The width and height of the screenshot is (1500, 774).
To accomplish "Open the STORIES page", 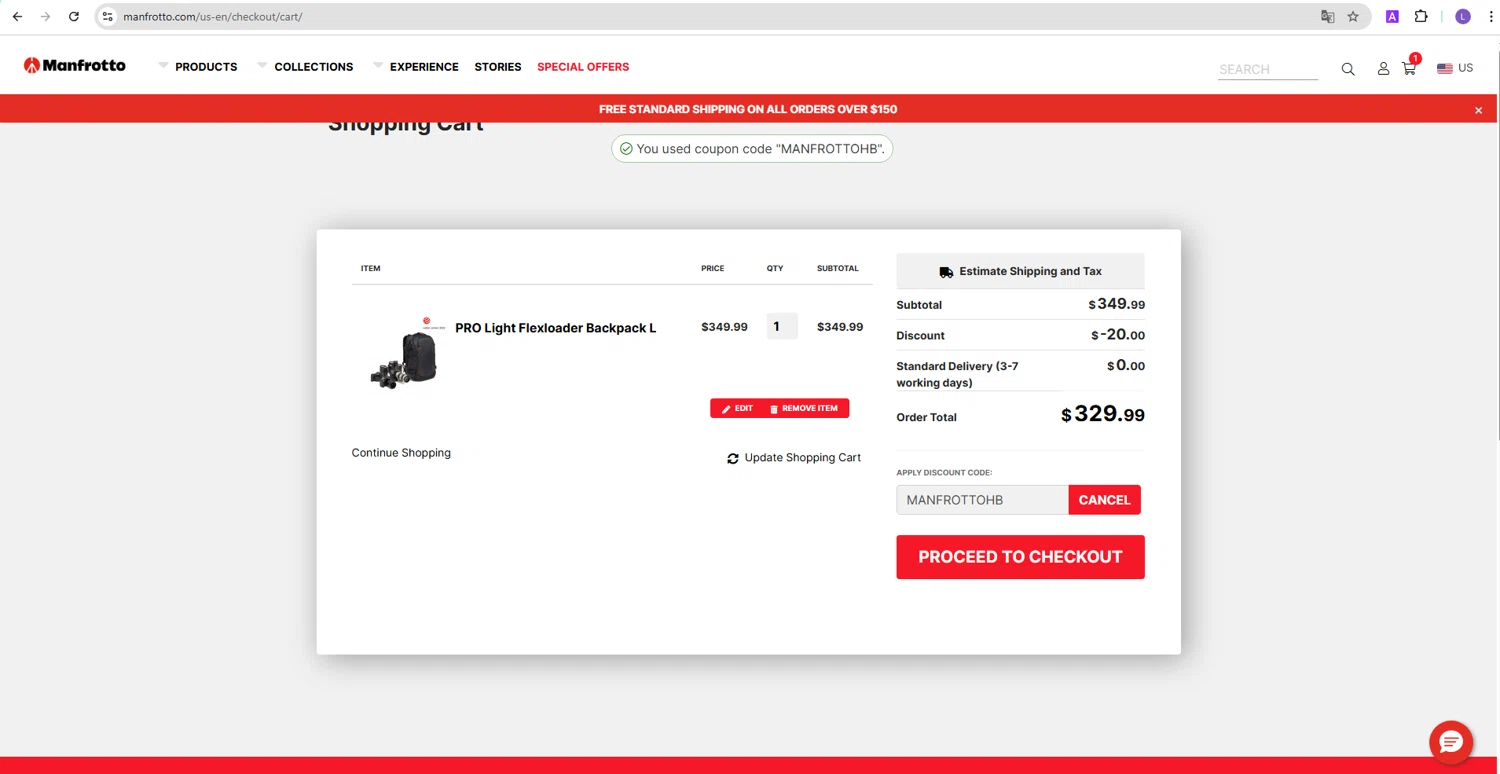I will tap(498, 67).
